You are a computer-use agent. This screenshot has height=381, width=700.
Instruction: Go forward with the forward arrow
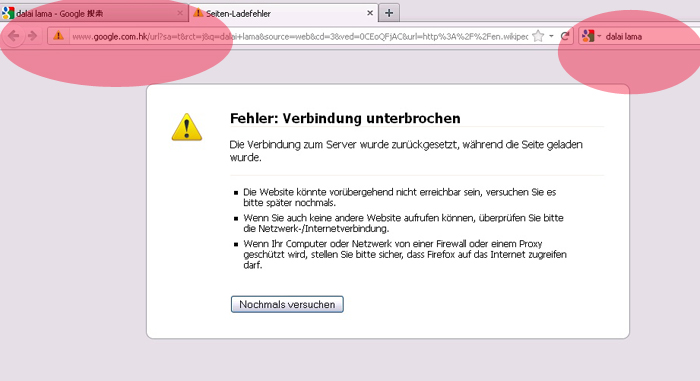coord(32,36)
